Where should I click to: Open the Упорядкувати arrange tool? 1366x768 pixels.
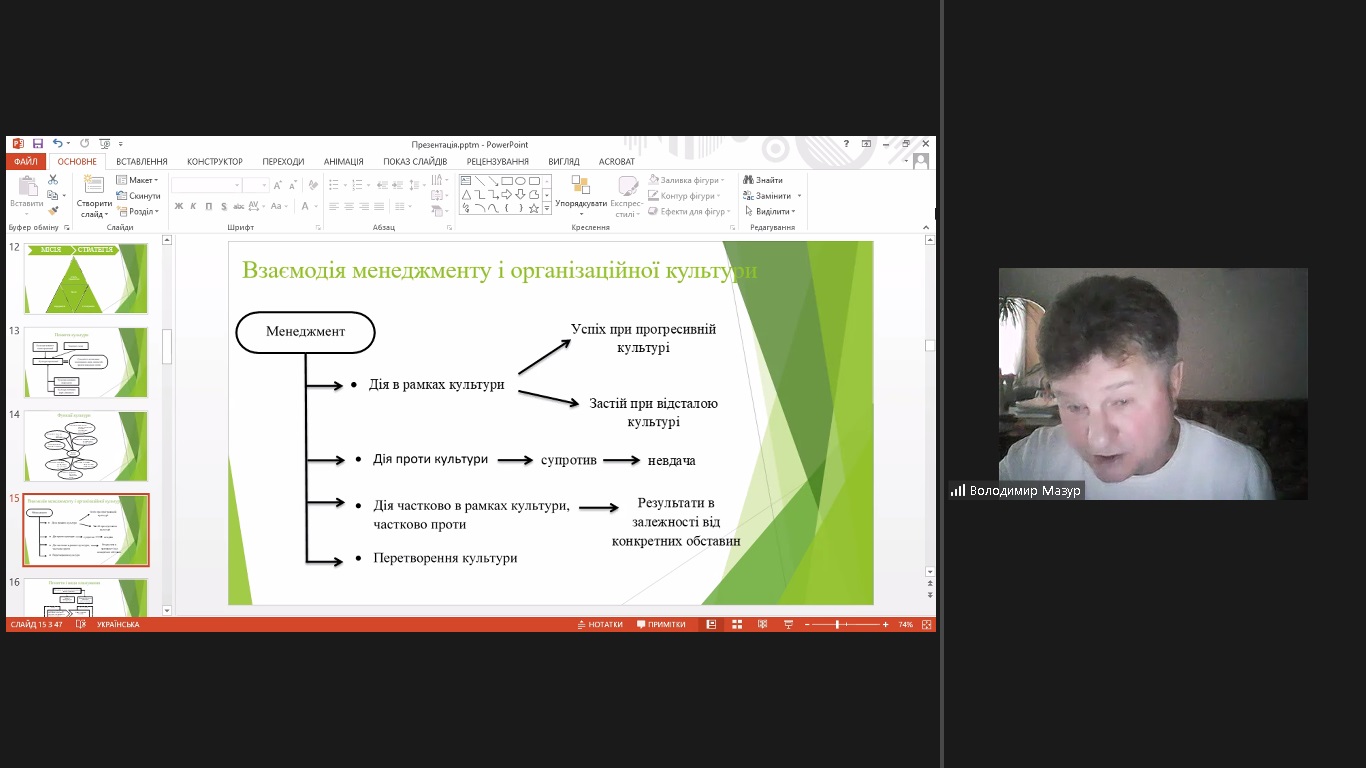pos(581,195)
